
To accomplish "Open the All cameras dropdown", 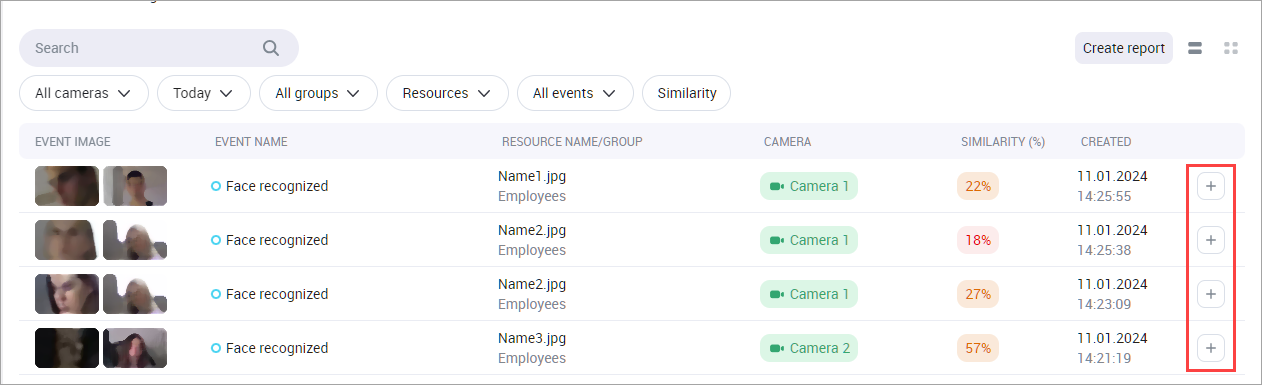I will click(x=84, y=93).
